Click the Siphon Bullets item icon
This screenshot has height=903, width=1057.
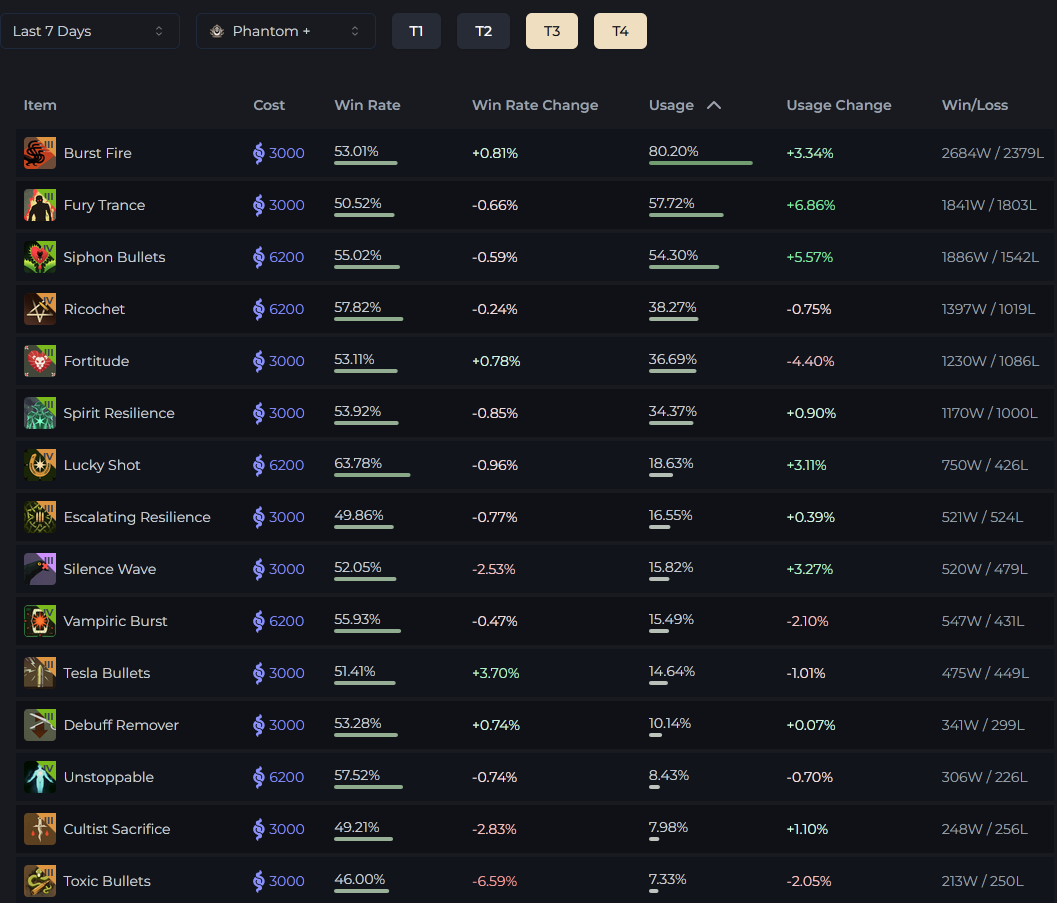(x=40, y=257)
